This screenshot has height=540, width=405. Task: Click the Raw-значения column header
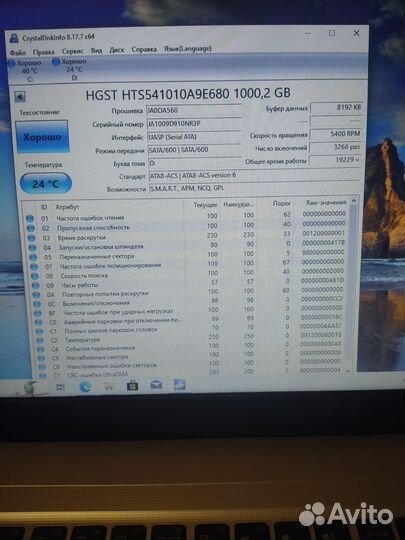(x=326, y=202)
